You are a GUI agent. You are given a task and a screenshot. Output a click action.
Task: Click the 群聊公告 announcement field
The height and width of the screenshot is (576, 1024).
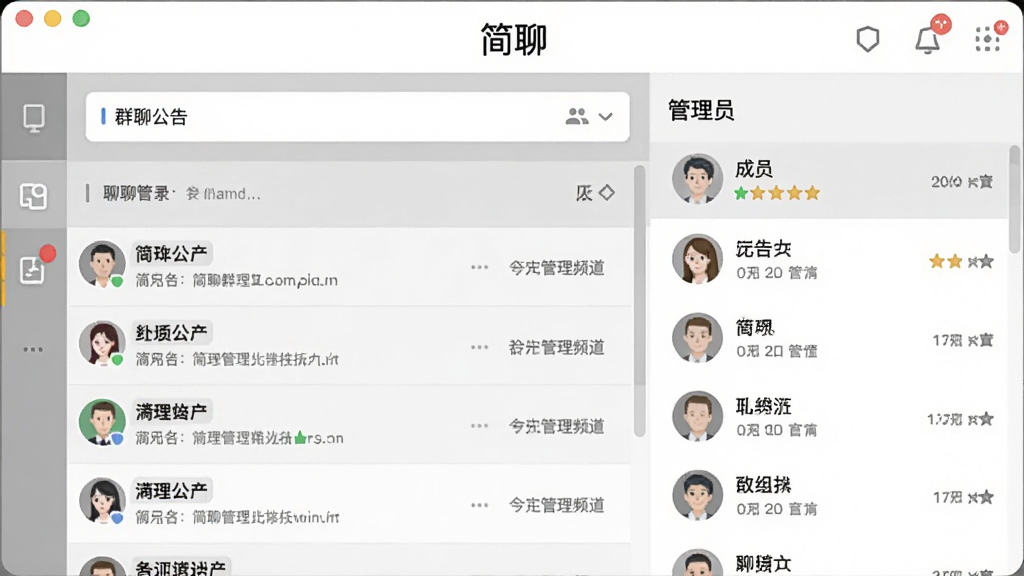(357, 117)
